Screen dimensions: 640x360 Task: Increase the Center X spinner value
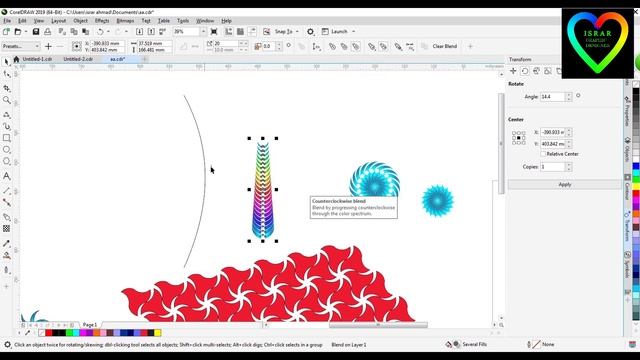[x=569, y=130]
